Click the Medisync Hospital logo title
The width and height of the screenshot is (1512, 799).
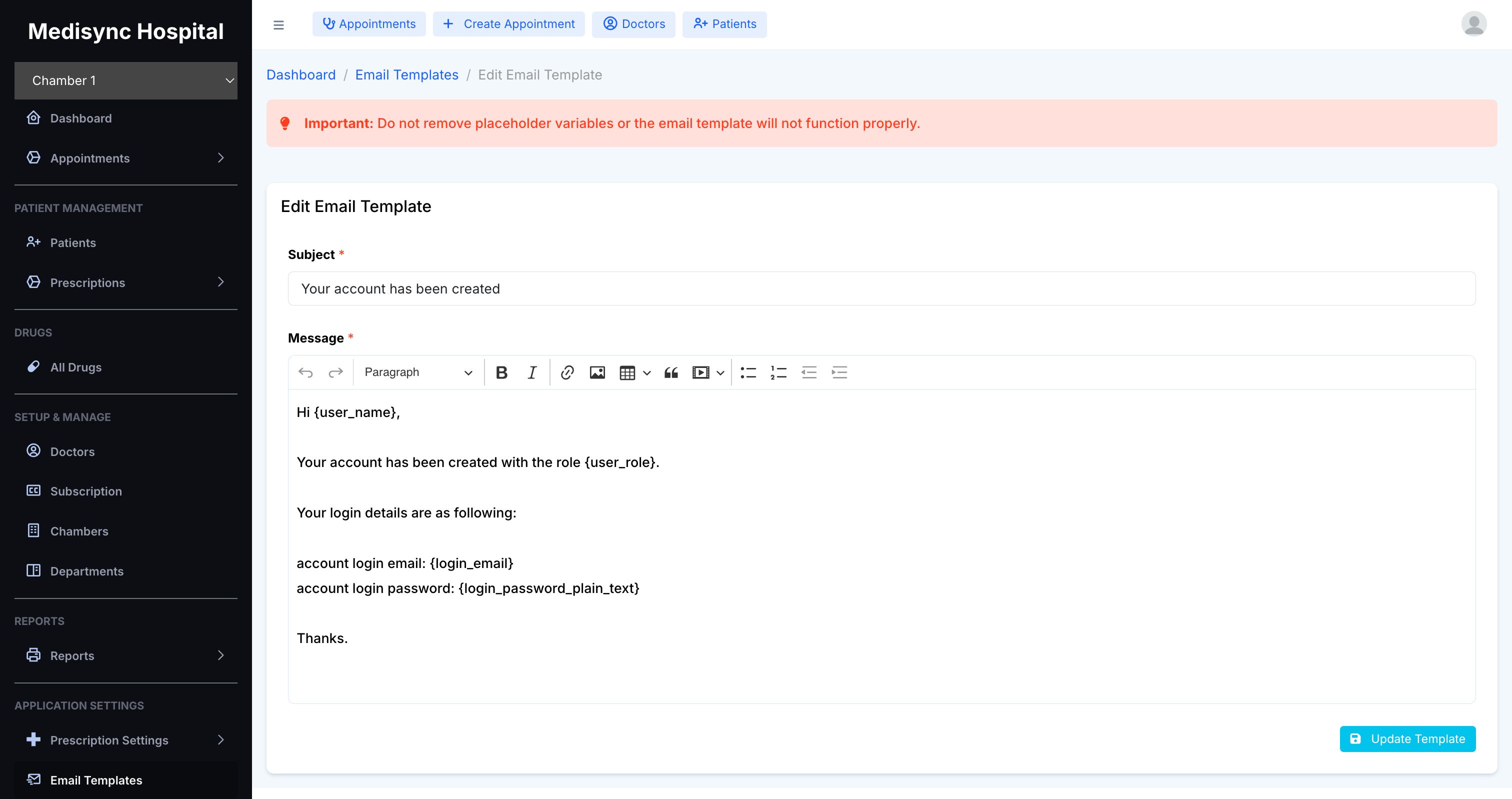tap(125, 31)
